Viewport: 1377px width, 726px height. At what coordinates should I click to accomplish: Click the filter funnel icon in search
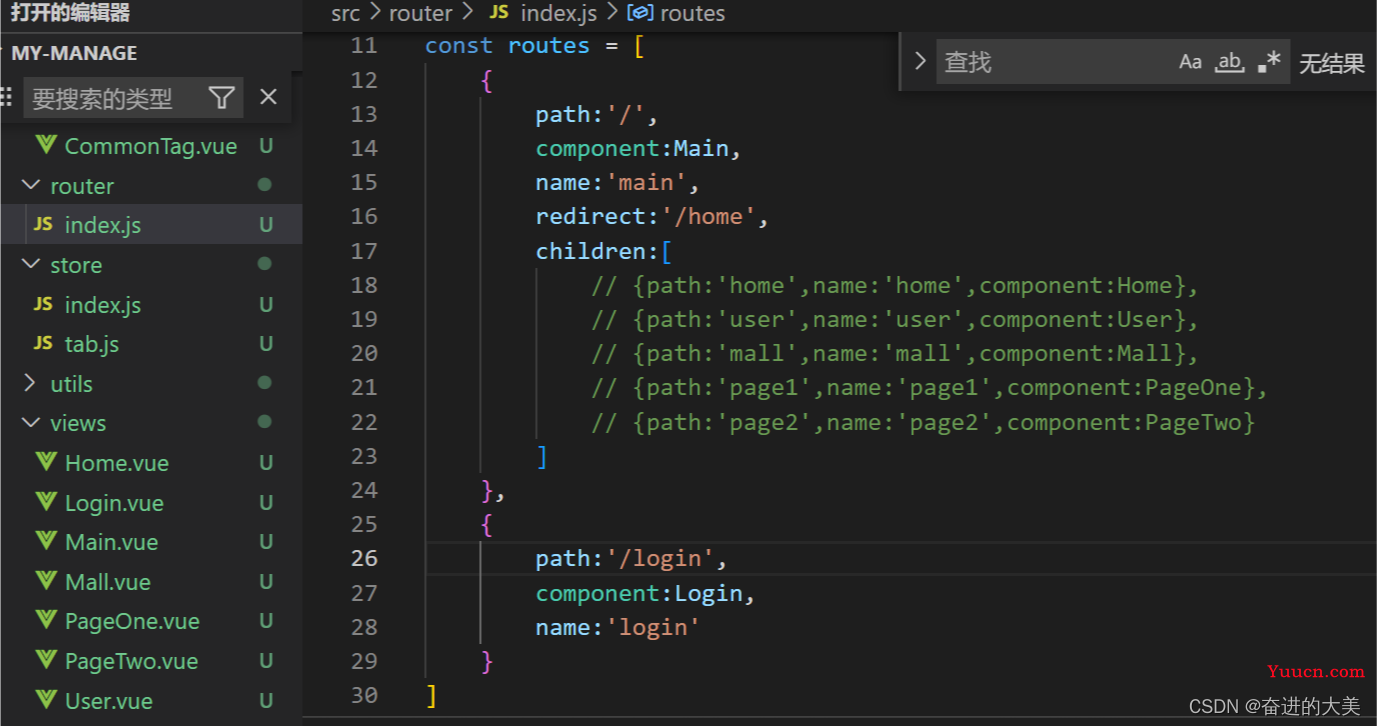click(222, 97)
